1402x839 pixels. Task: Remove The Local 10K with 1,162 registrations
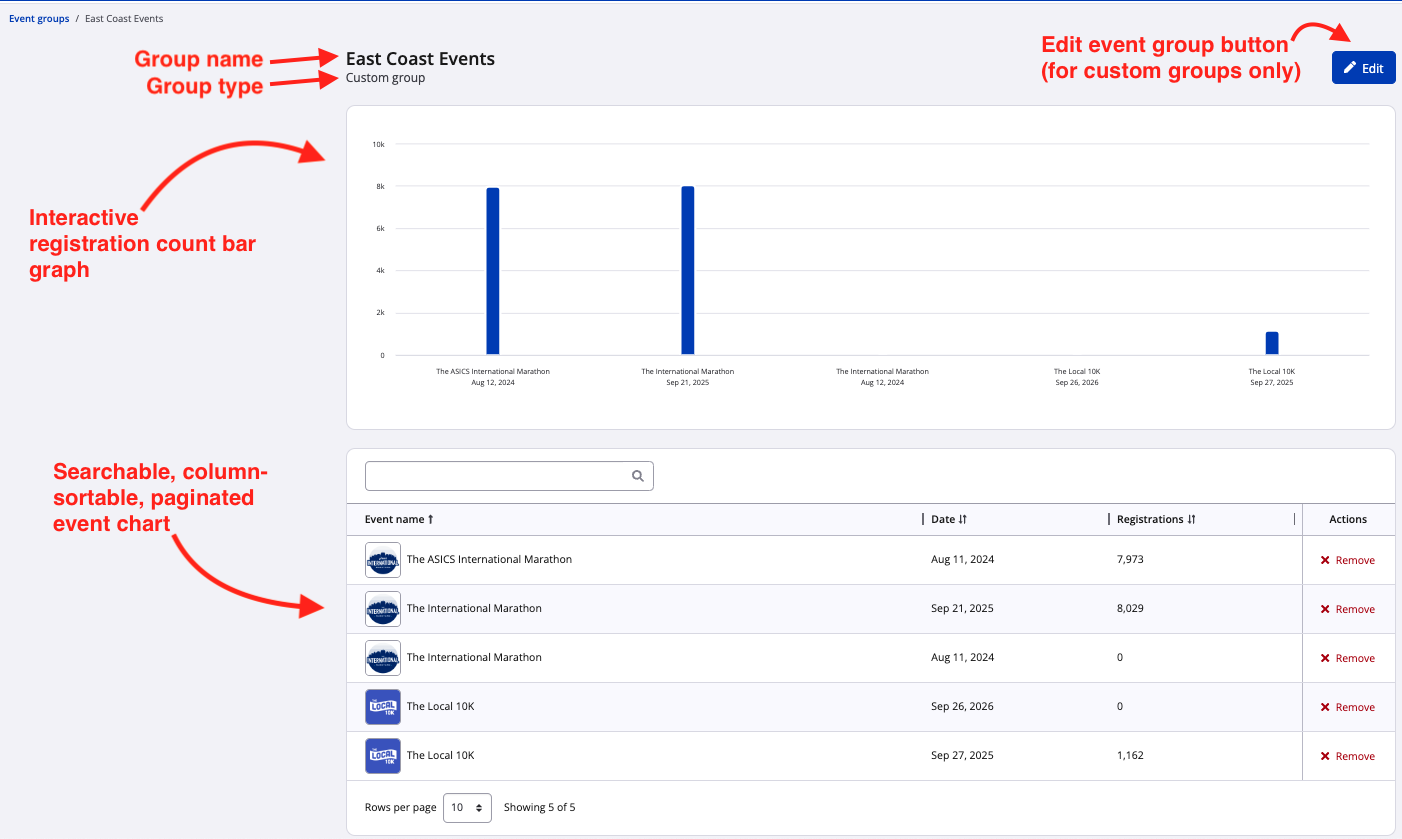[1347, 756]
